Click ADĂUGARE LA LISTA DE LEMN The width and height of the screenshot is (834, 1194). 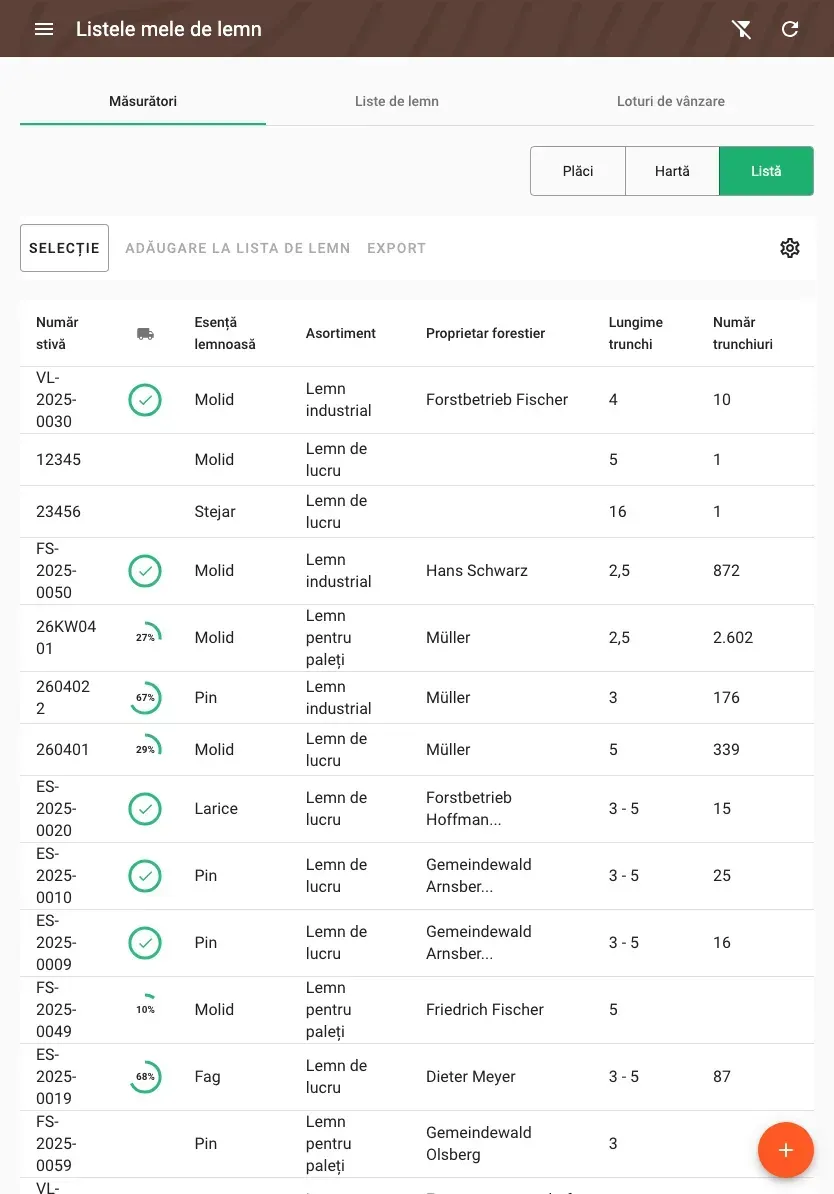pyautogui.click(x=238, y=248)
